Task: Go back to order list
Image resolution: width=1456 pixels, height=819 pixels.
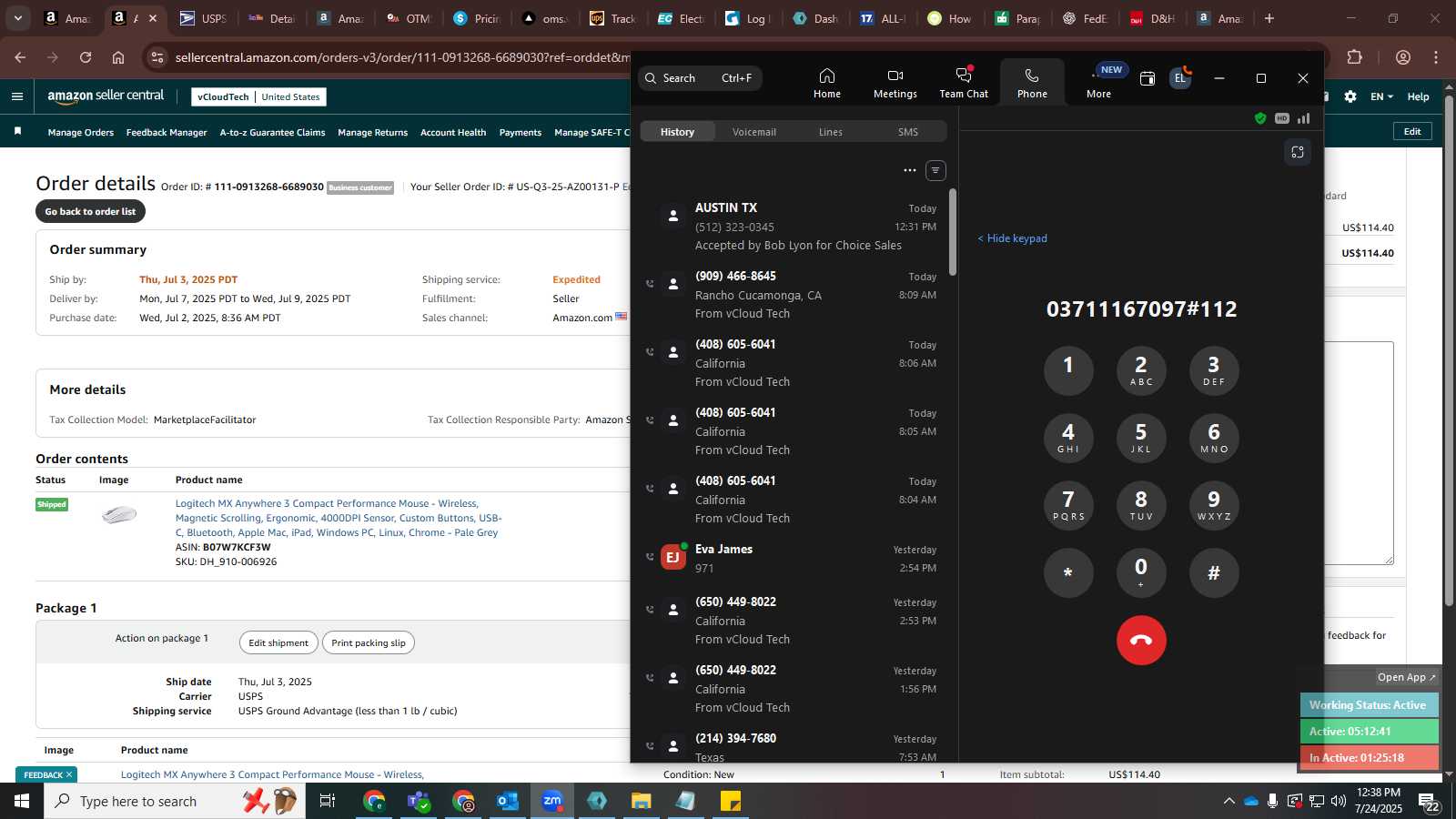Action: coord(90,211)
